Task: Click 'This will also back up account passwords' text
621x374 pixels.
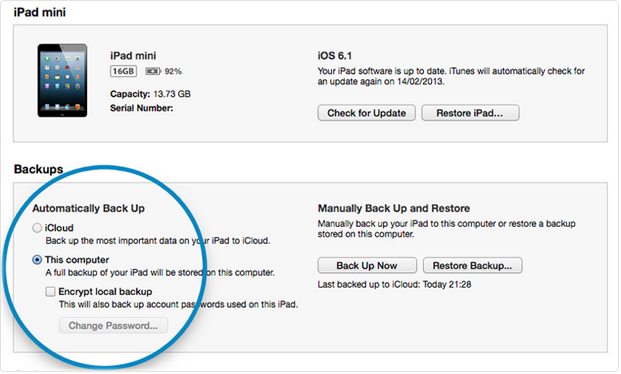Action: 179,304
